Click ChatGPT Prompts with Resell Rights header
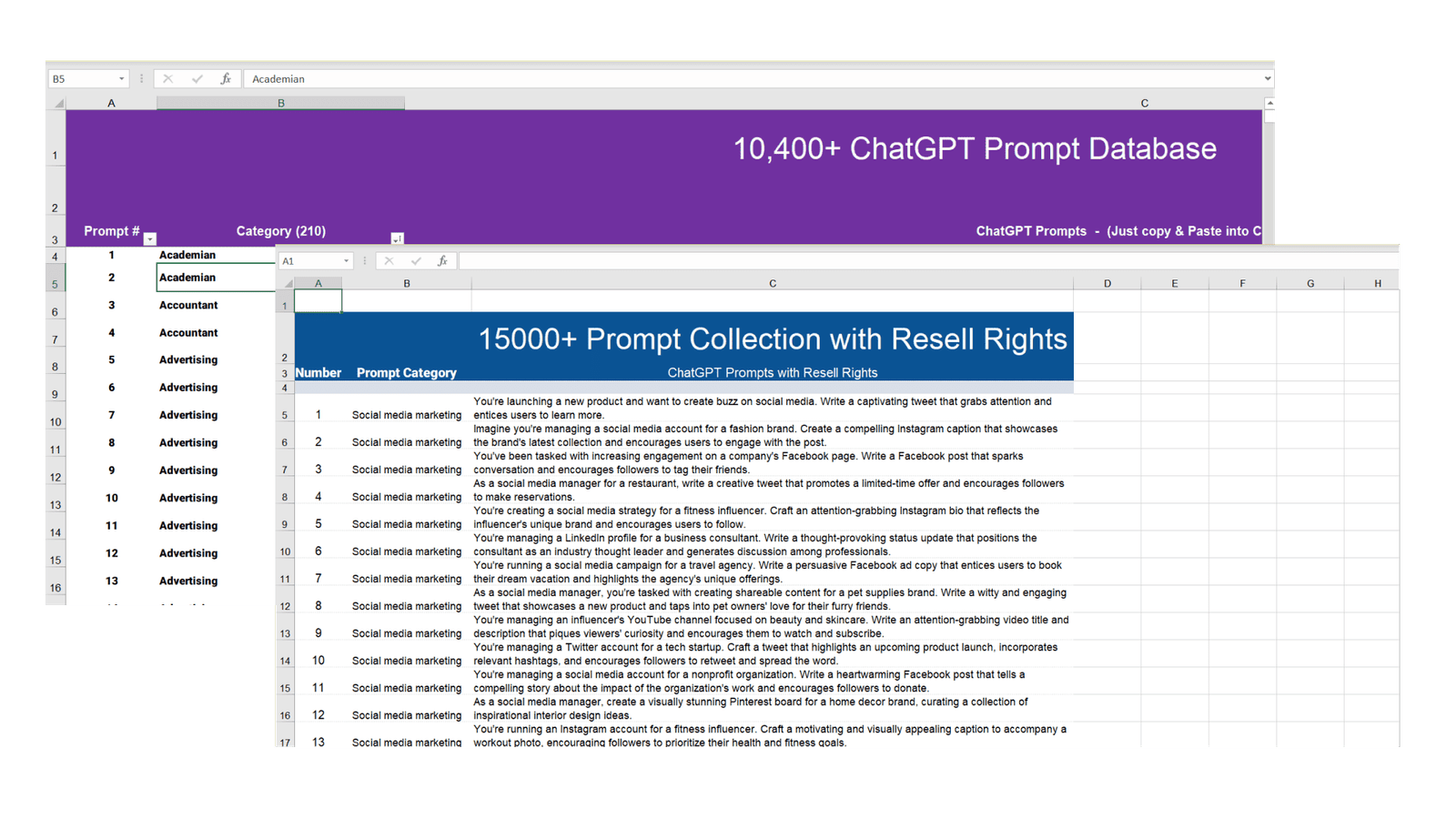 tap(773, 373)
